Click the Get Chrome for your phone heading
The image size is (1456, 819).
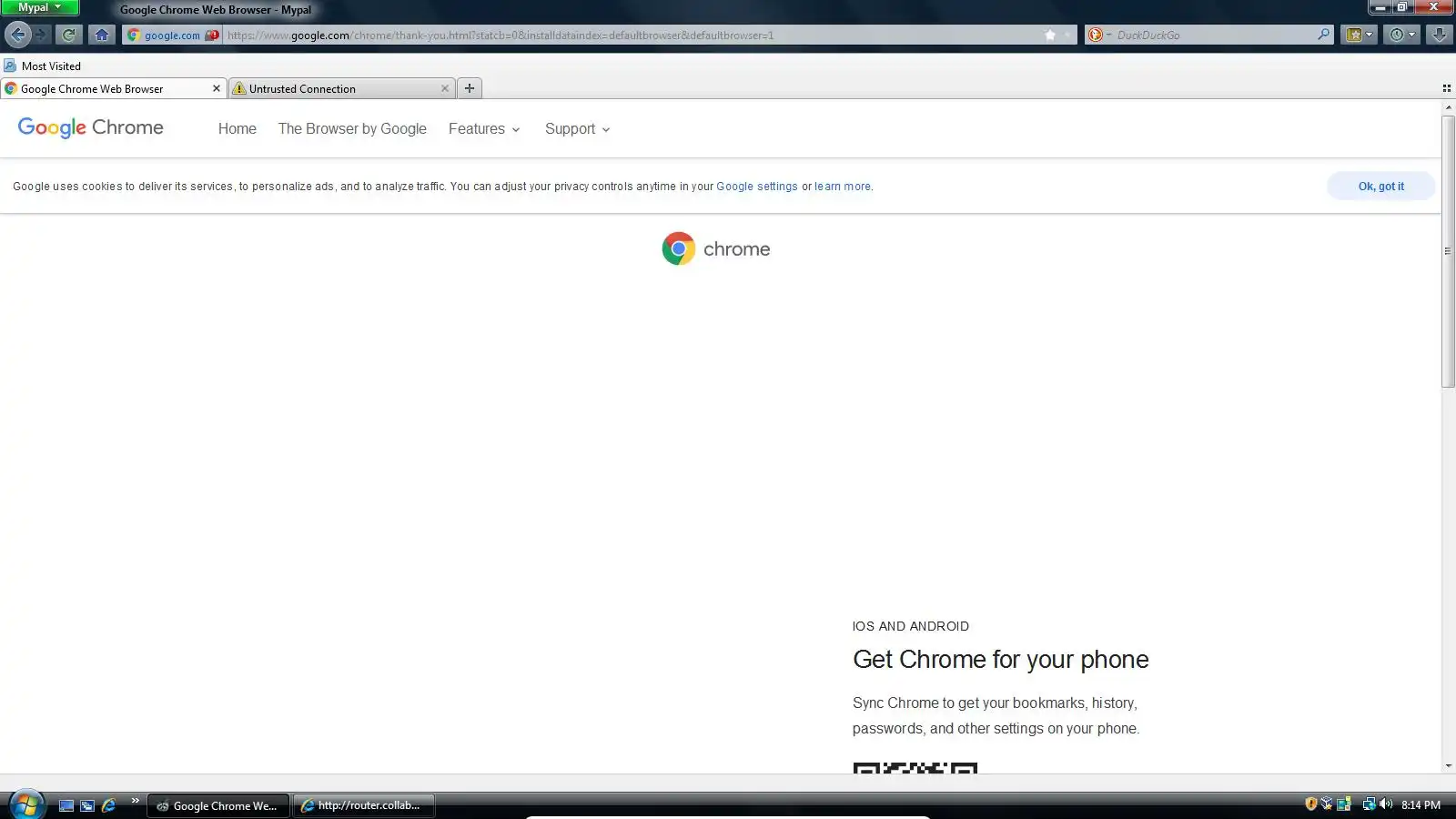coord(1000,659)
